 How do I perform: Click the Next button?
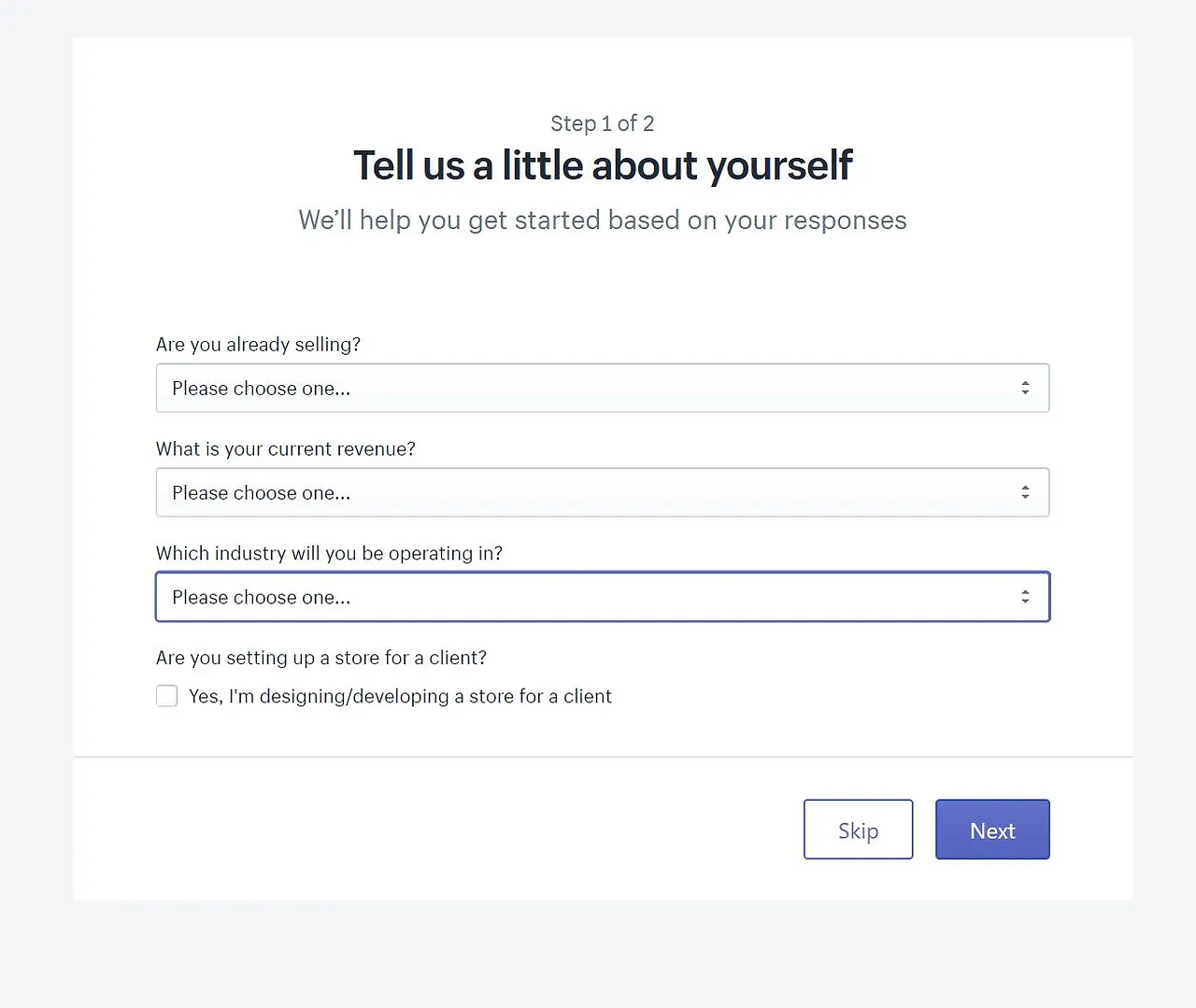pyautogui.click(x=992, y=830)
